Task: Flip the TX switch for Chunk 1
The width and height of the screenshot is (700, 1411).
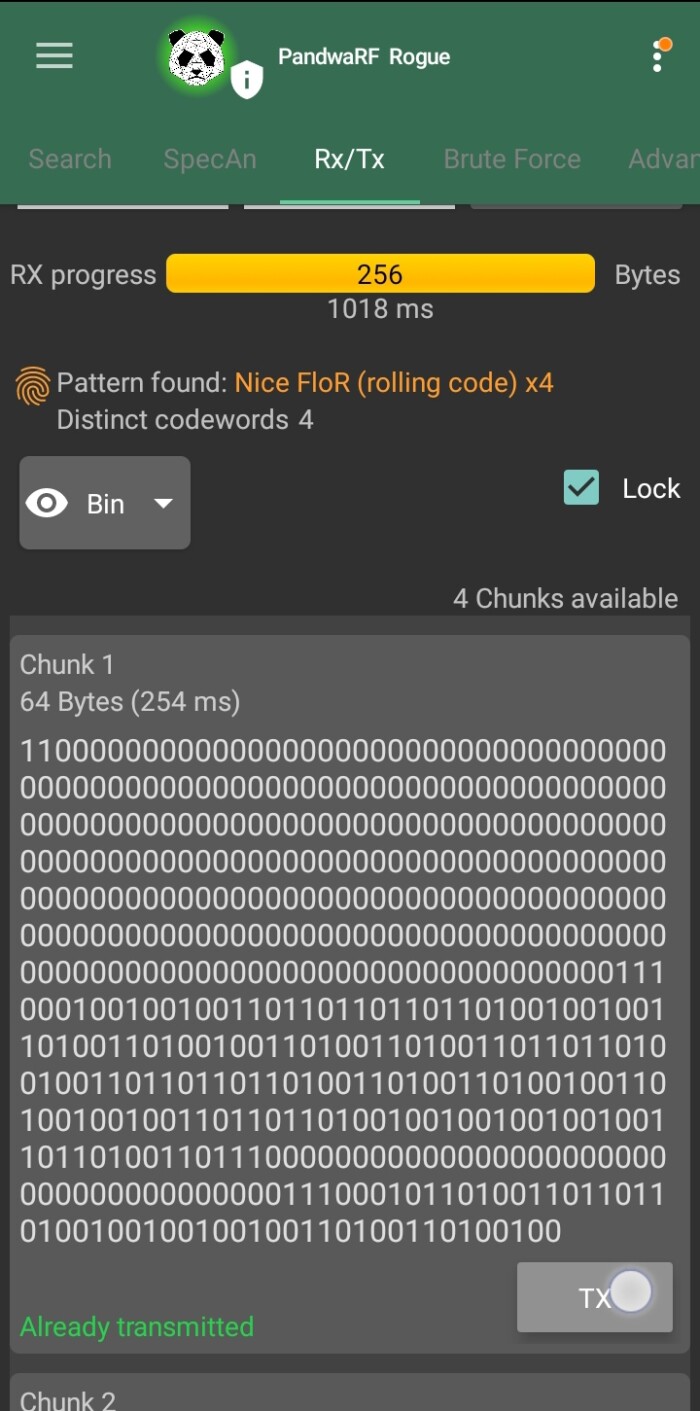Action: (630, 1292)
